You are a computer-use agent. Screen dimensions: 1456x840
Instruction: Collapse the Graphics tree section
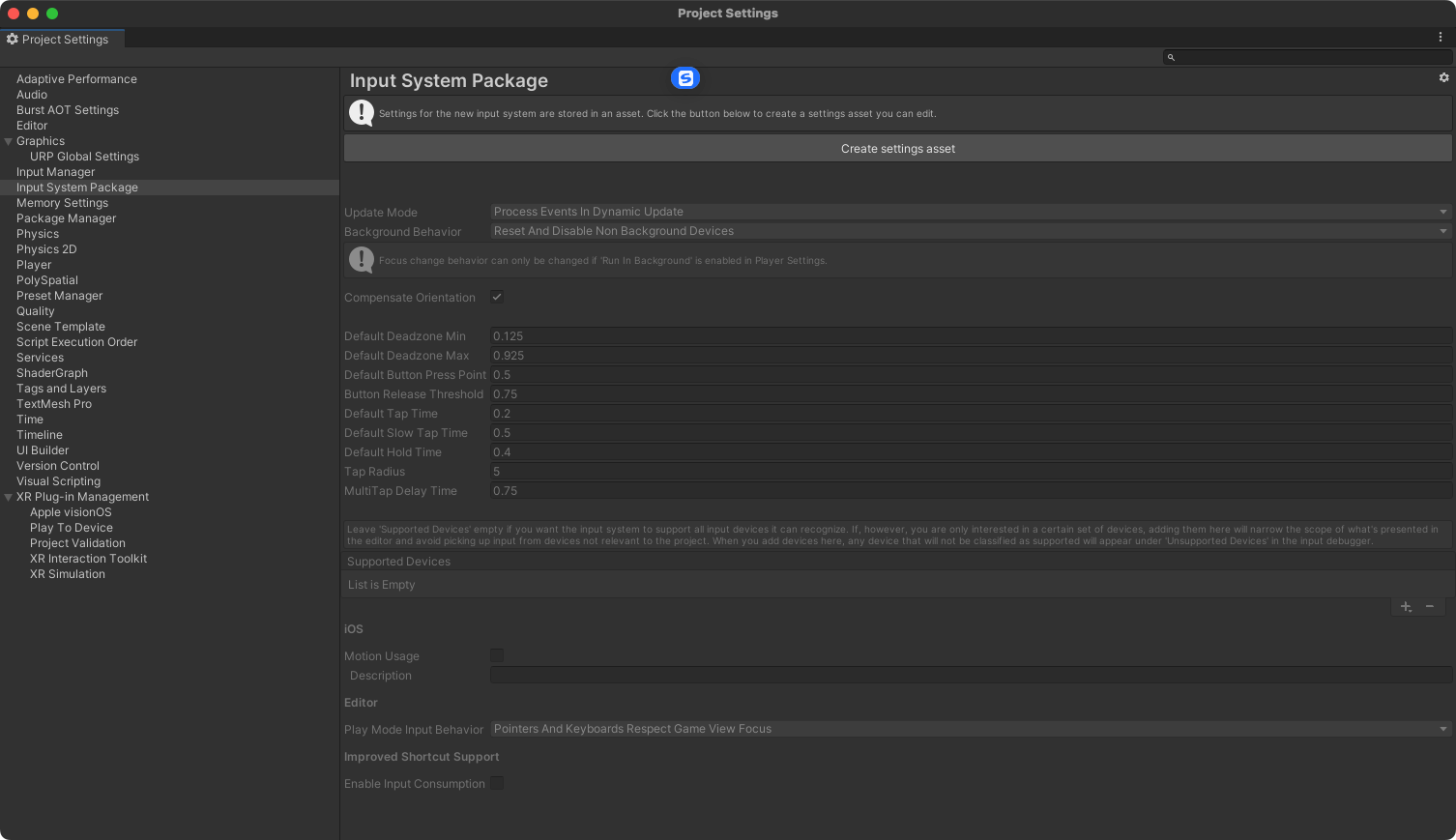click(x=9, y=141)
